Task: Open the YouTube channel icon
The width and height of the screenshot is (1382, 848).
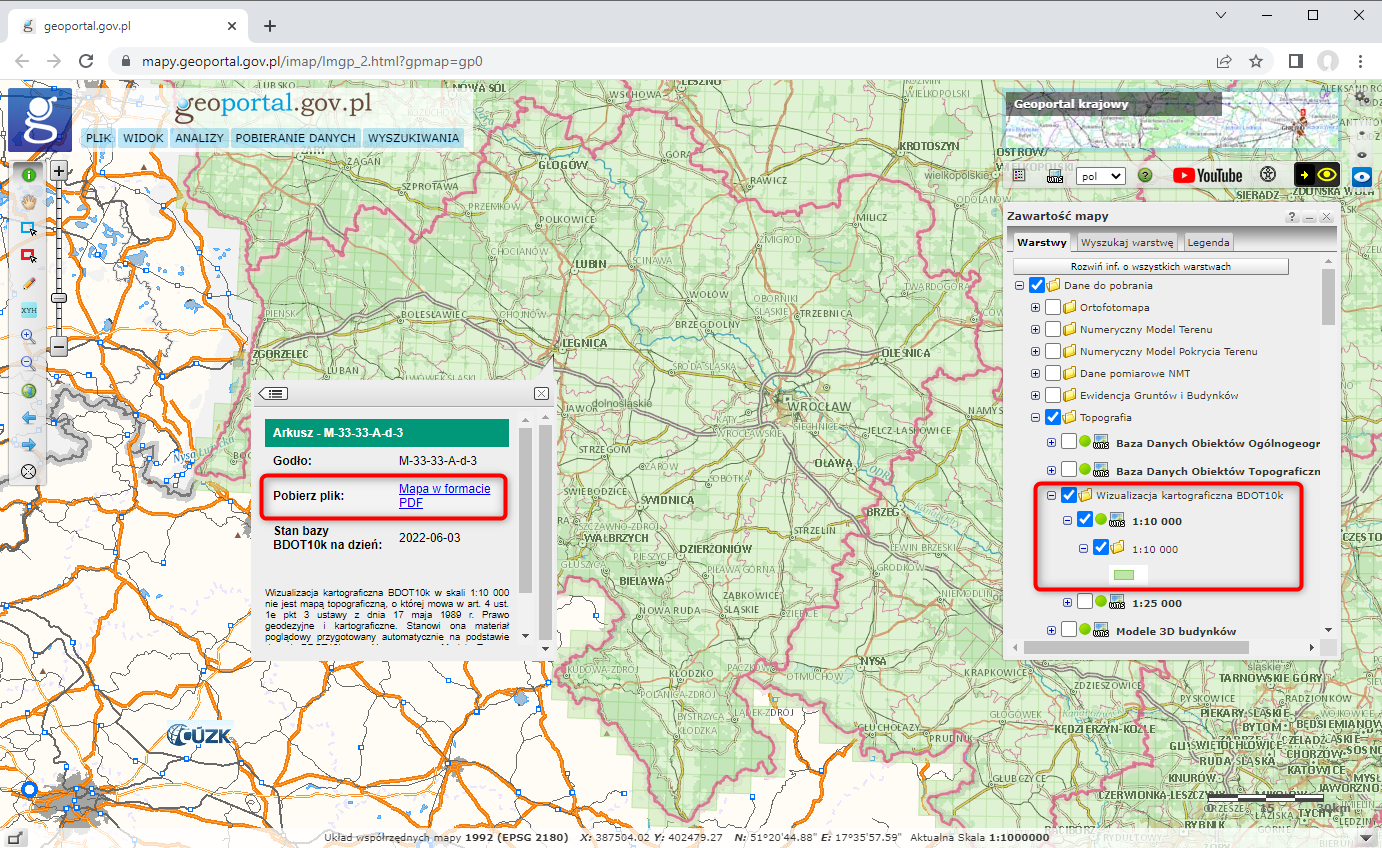Action: [x=1207, y=175]
